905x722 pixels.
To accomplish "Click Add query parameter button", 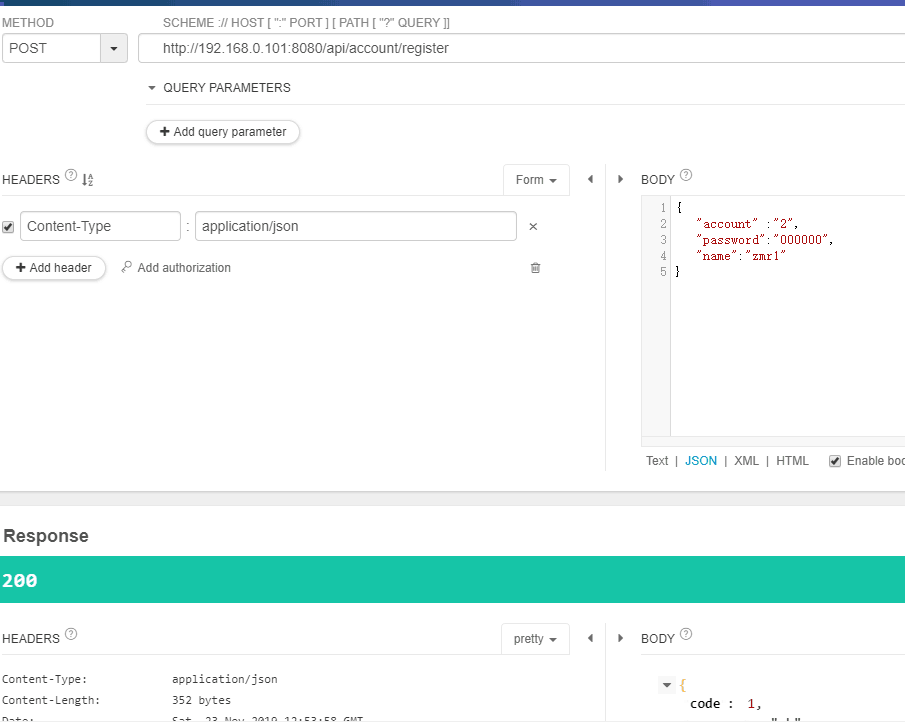I will (223, 132).
